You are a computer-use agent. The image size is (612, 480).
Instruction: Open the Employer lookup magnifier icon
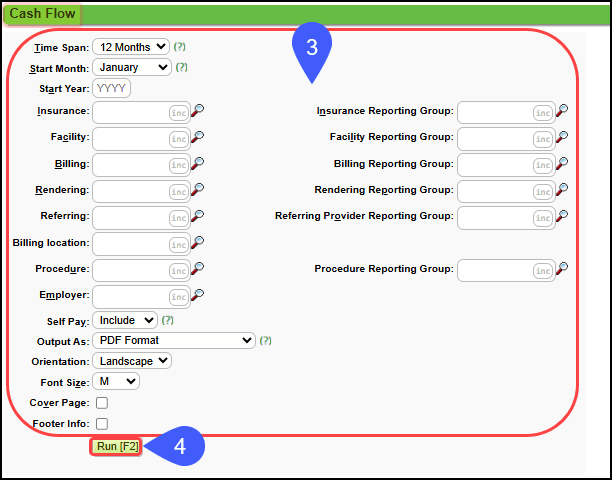198,295
